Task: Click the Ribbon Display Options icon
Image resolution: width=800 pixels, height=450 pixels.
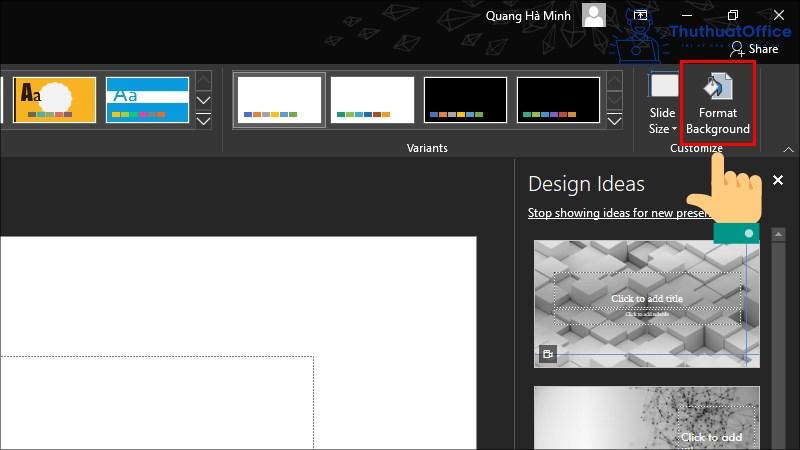Action: click(x=640, y=16)
